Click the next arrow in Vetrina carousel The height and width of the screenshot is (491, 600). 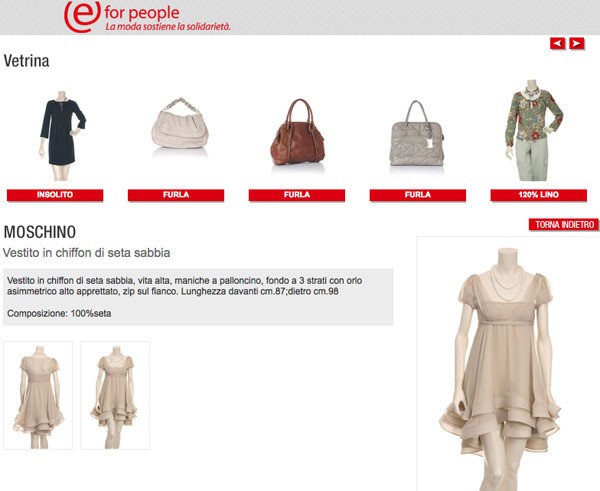click(577, 43)
